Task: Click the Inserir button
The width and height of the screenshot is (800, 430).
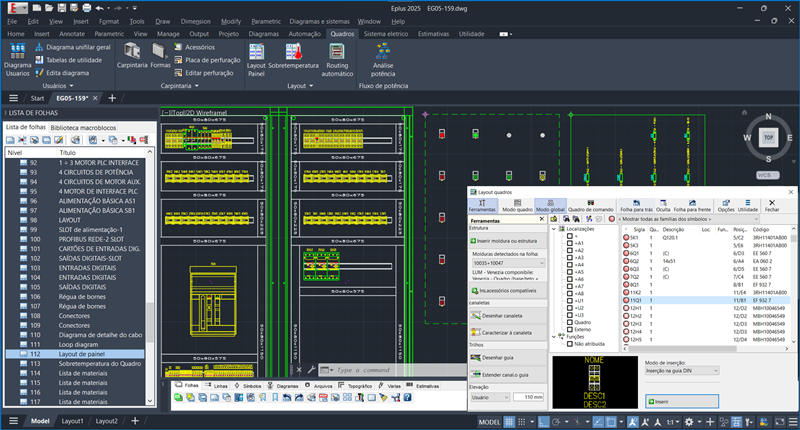Action: click(682, 401)
